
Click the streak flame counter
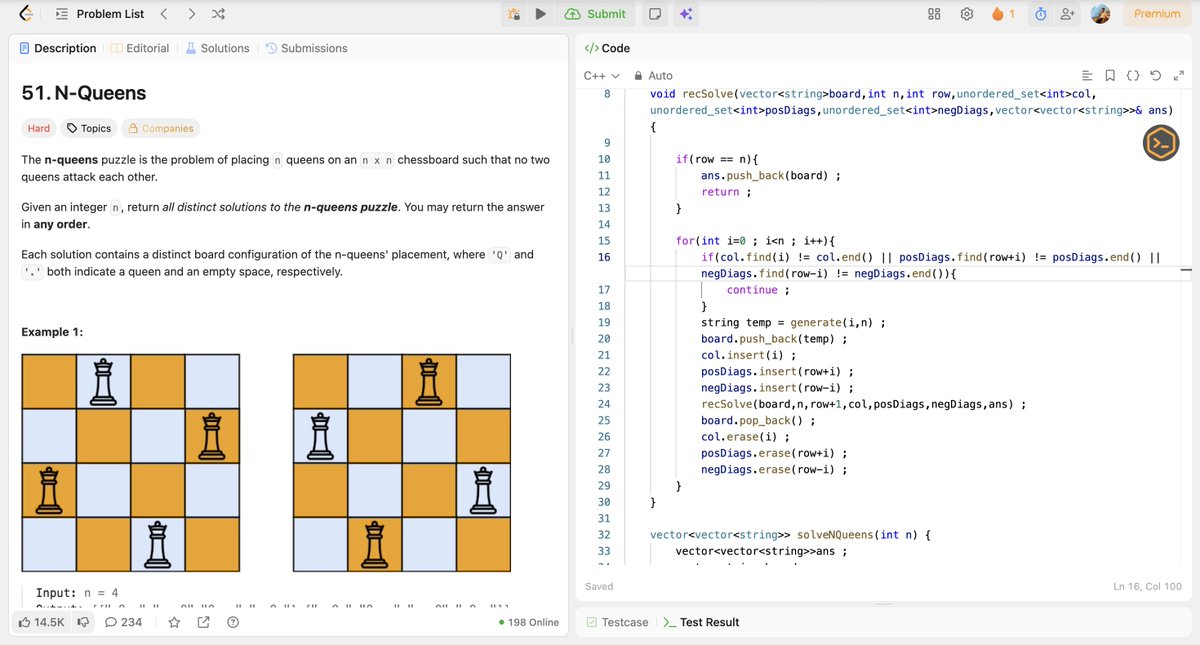pyautogui.click(x=1003, y=14)
